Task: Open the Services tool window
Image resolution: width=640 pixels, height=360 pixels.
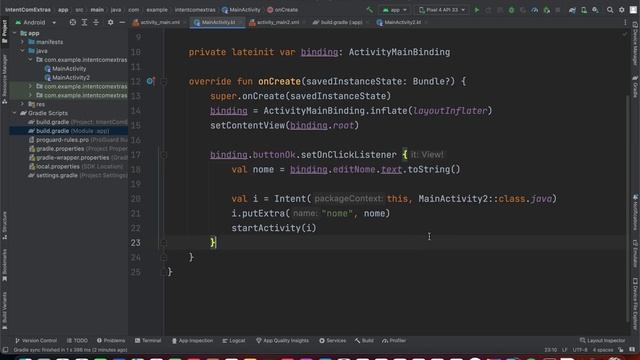Action: (333, 340)
